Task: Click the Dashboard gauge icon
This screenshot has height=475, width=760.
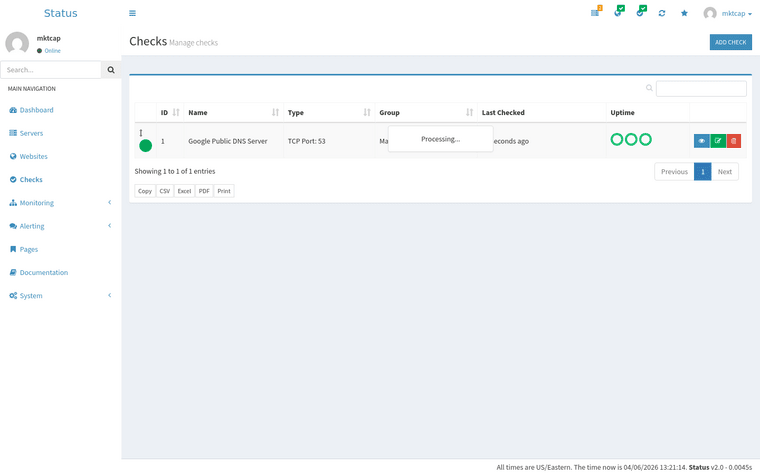Action: tap(13, 110)
